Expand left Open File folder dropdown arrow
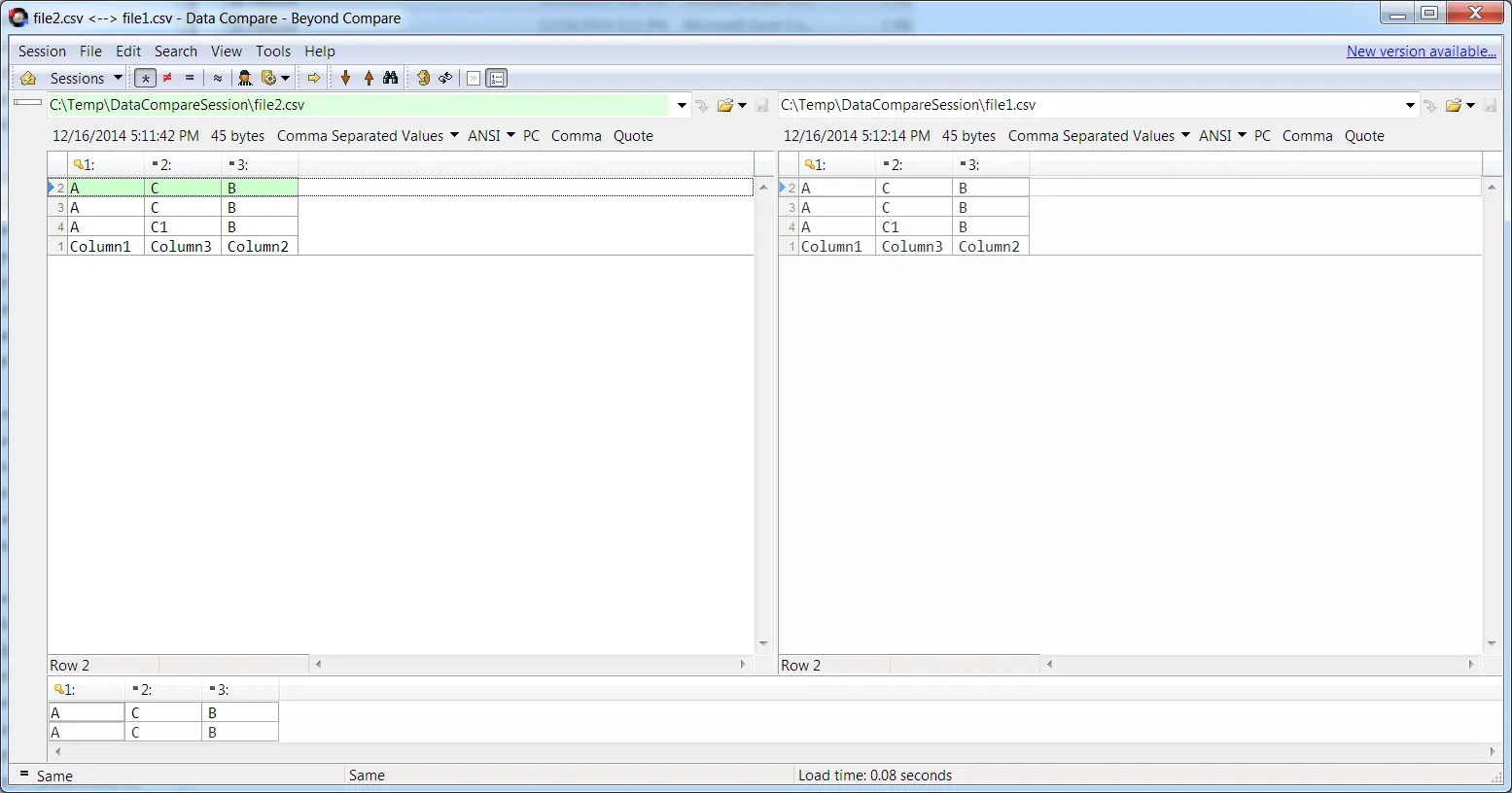The height and width of the screenshot is (793, 1512). pyautogui.click(x=743, y=105)
